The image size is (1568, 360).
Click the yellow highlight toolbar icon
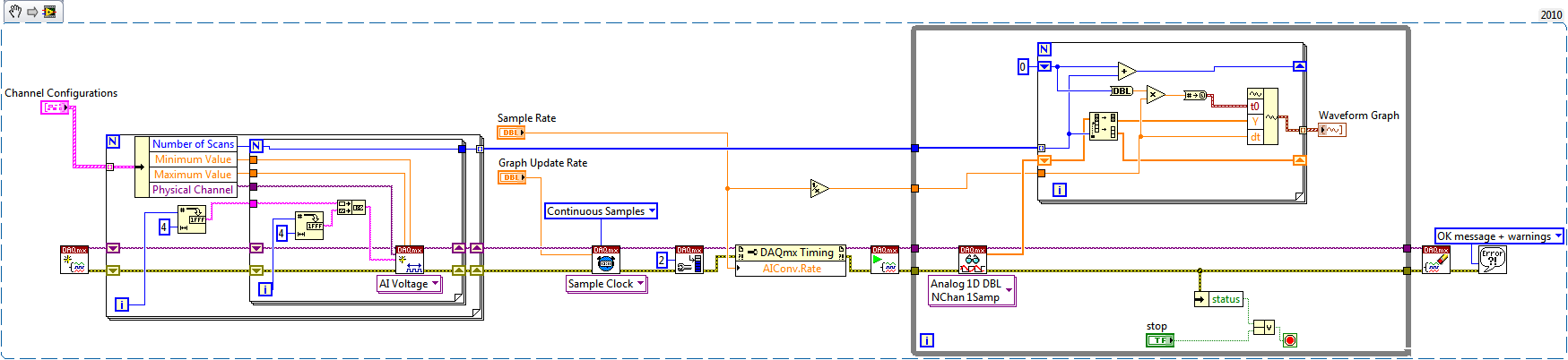pos(49,12)
